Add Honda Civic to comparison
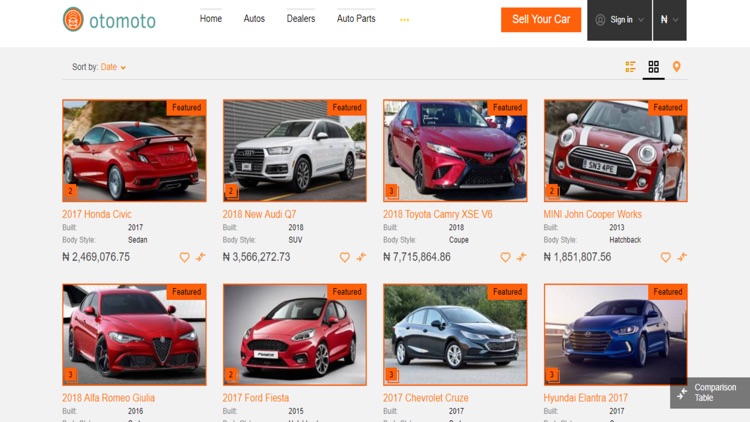The height and width of the screenshot is (422, 750). coord(200,257)
